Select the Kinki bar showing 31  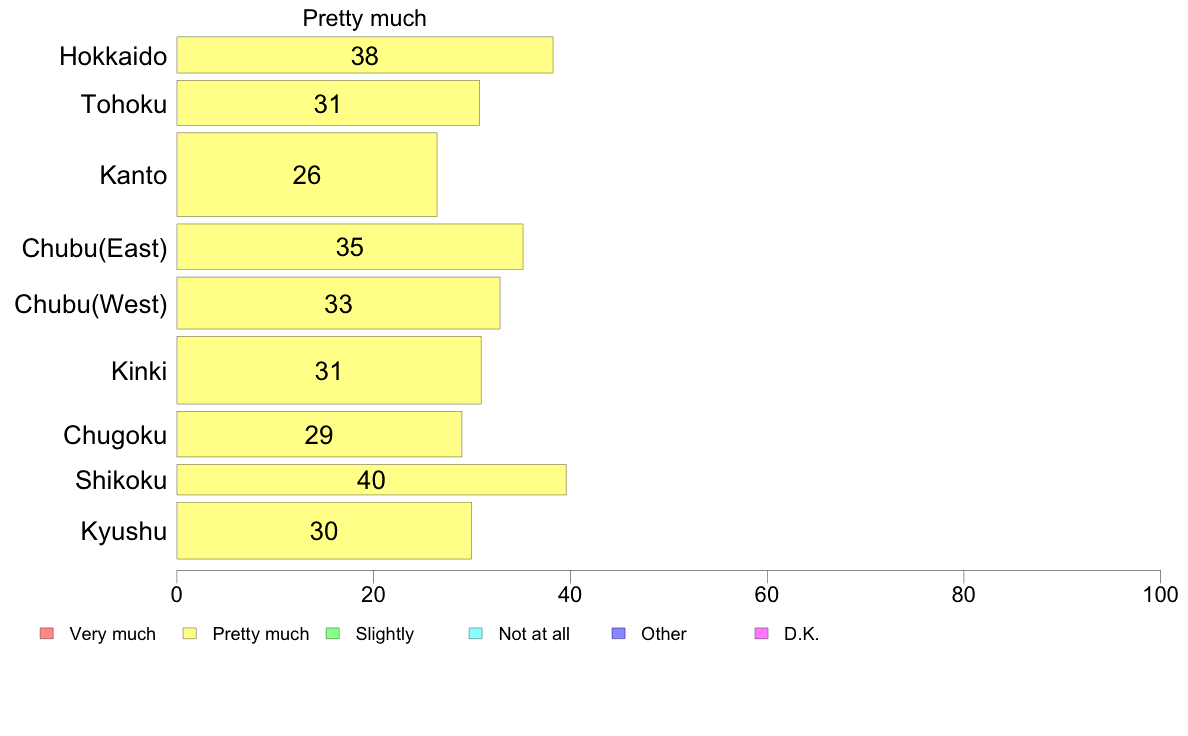point(329,371)
